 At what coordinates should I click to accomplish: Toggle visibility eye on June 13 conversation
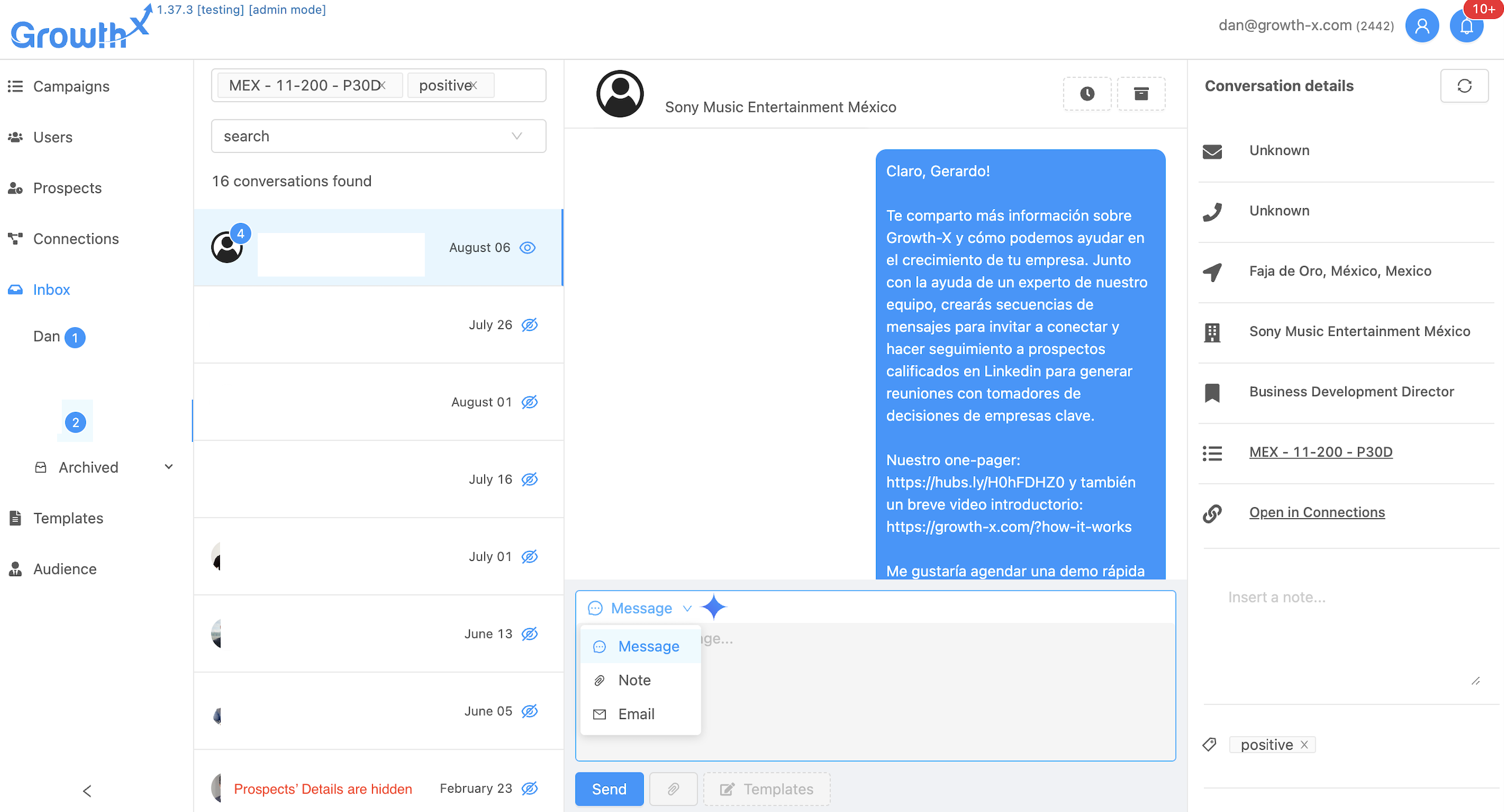530,634
